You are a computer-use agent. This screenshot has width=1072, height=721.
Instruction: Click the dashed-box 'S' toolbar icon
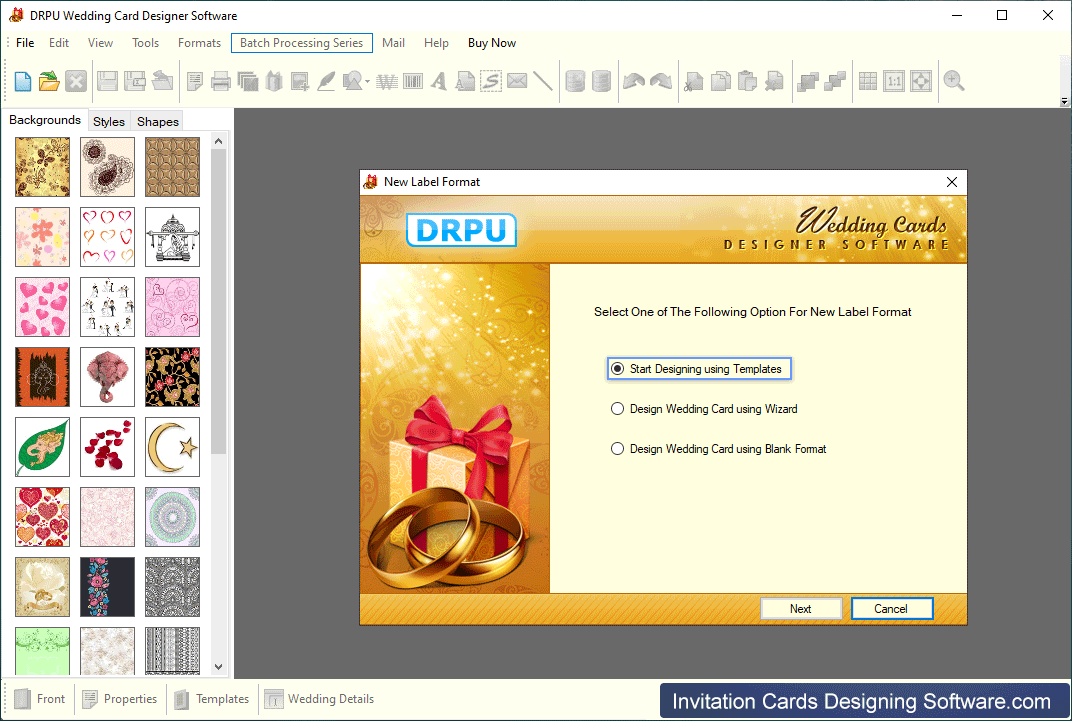pos(491,81)
